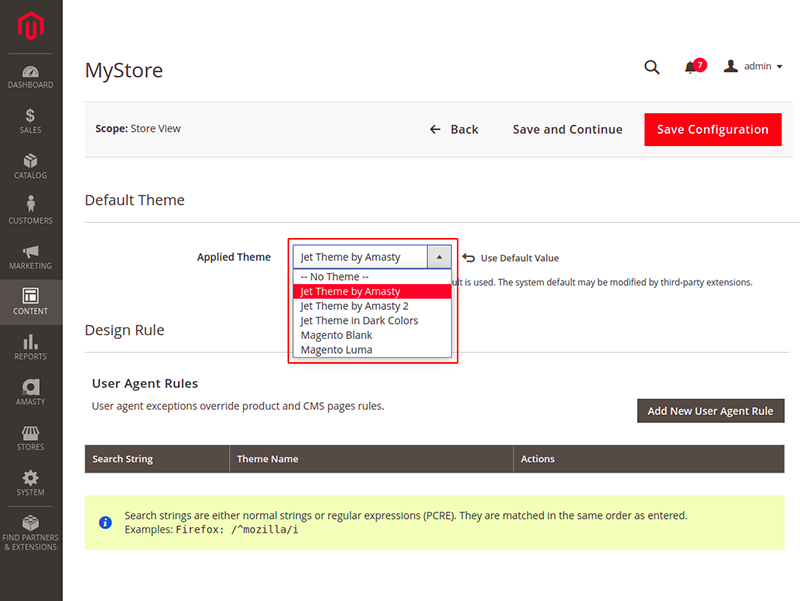
Task: Open the Stores sidebar menu
Action: [31, 438]
